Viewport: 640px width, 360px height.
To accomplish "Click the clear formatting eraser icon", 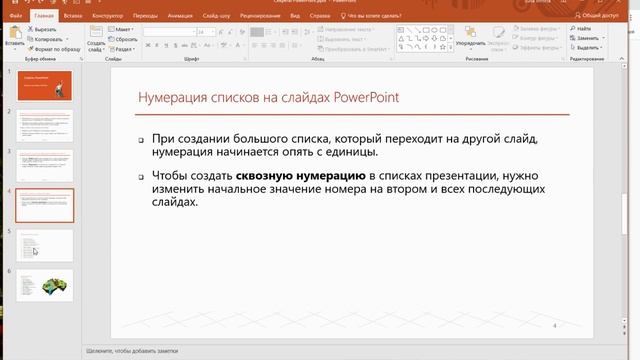I will pos(242,32).
